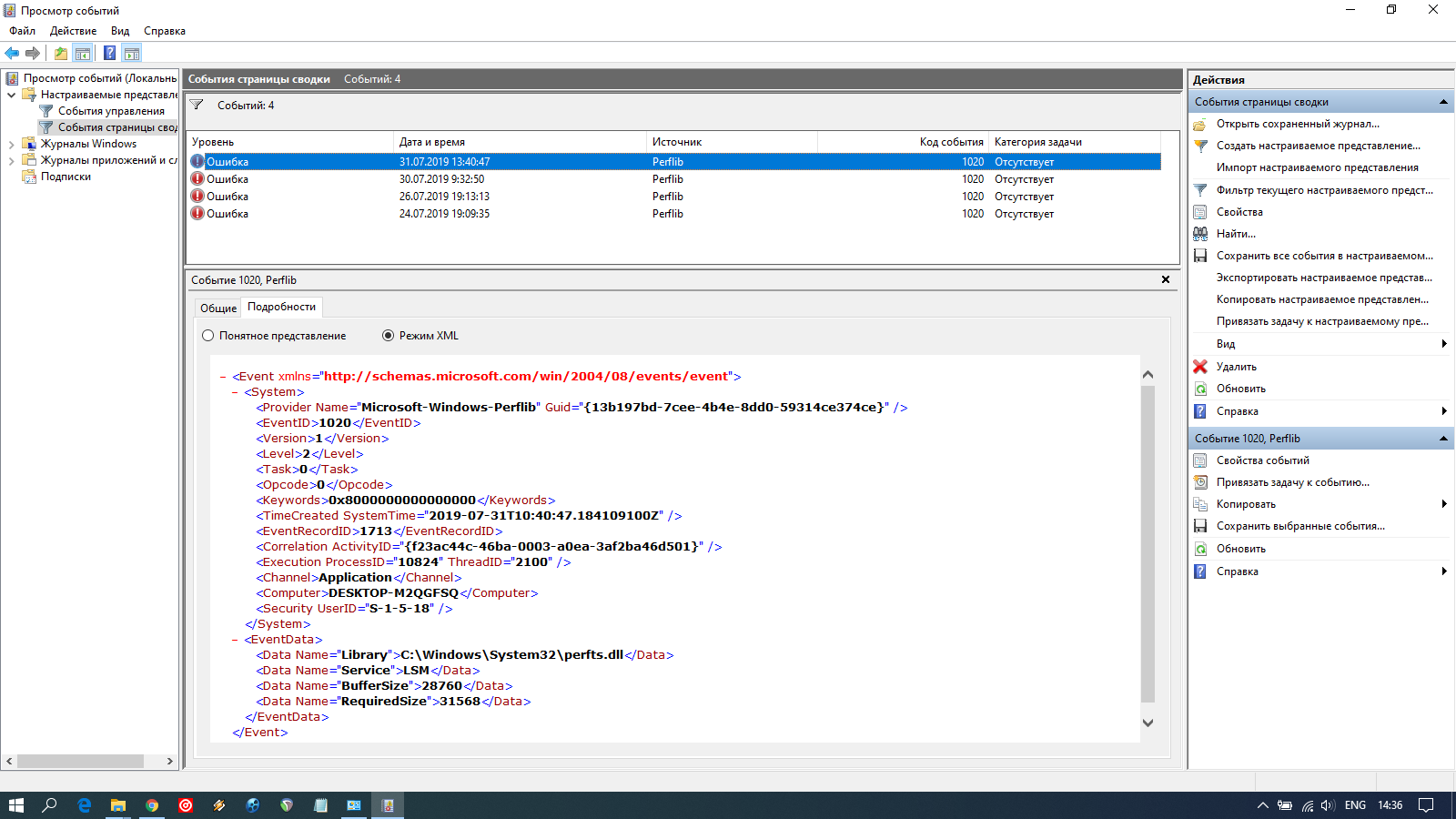Click Импорт настраиваемого представления action
Viewport: 1456px width, 819px height.
tap(1318, 167)
